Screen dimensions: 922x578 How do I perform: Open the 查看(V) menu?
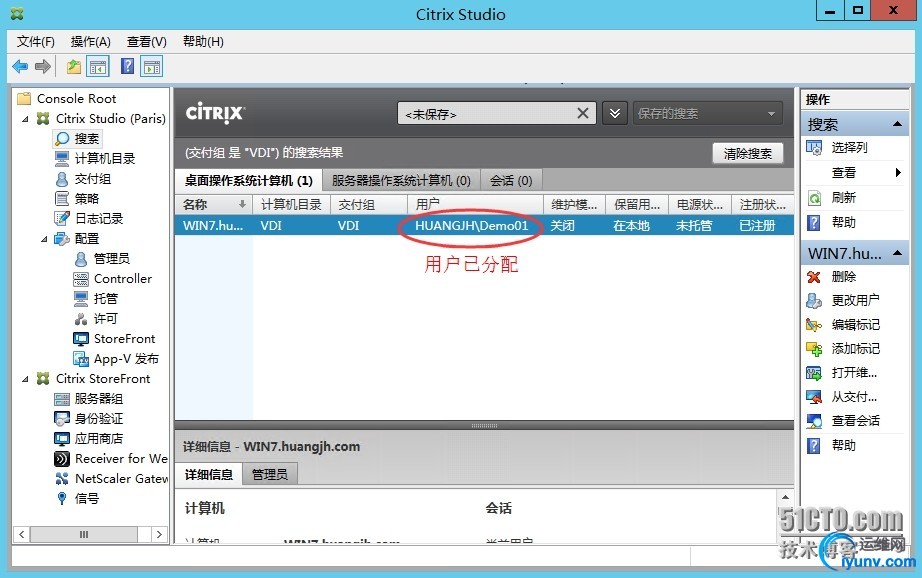point(146,42)
